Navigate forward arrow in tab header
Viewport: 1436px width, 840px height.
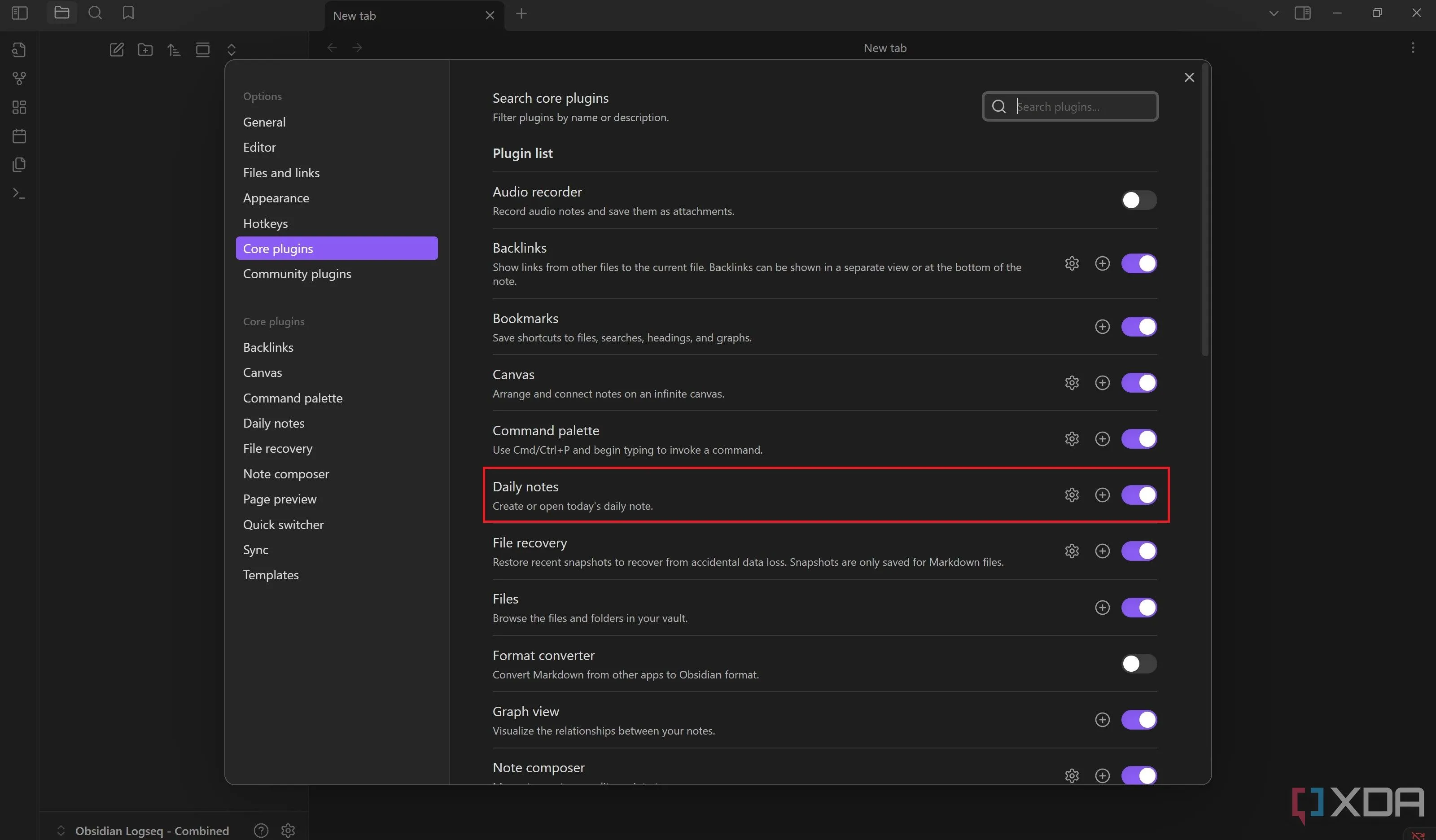357,47
